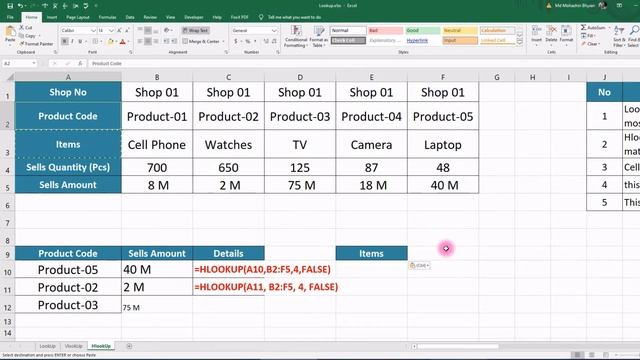Open Font dialog launcher

tap(131, 52)
